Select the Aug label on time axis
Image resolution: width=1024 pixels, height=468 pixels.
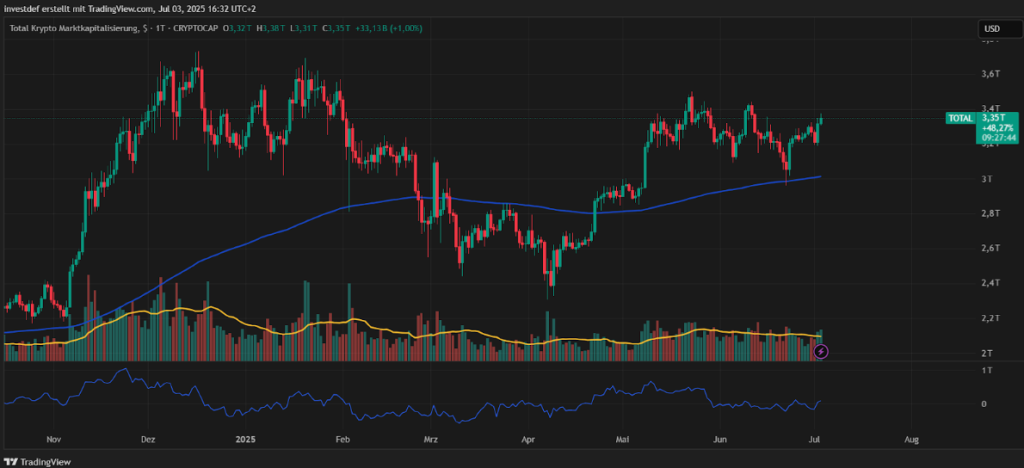(911, 439)
